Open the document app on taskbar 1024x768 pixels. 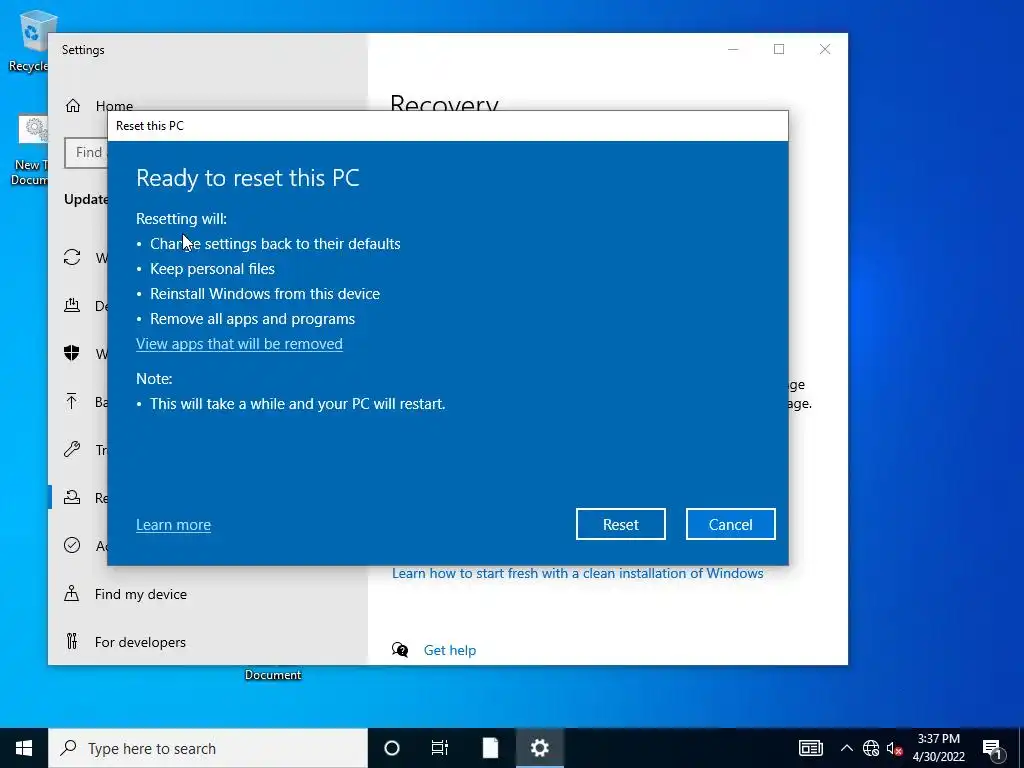point(490,748)
